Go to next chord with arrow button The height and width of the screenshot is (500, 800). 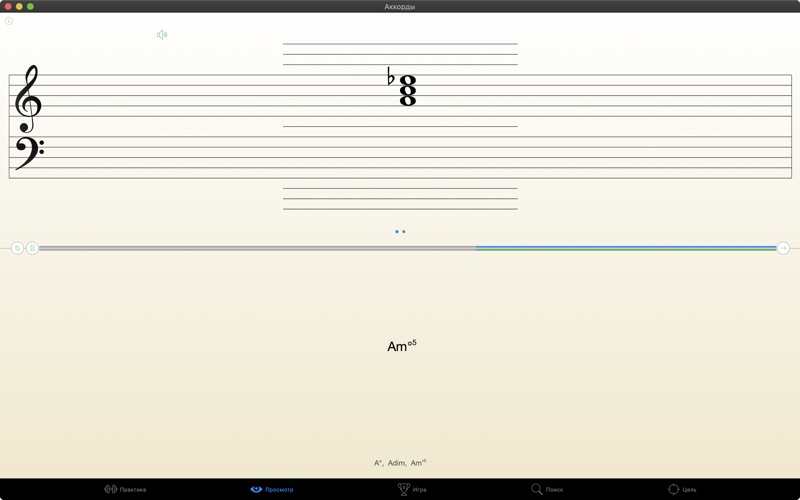783,248
